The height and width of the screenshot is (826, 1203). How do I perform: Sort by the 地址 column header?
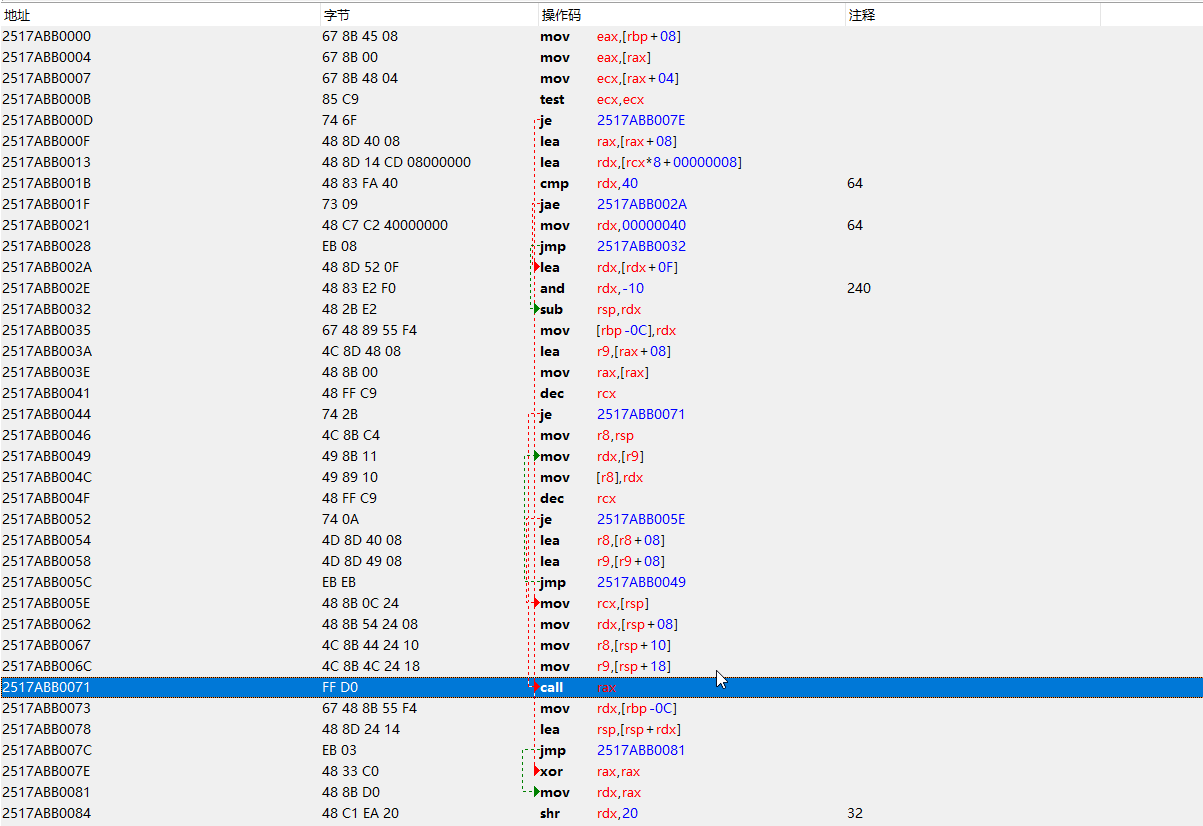(160, 15)
